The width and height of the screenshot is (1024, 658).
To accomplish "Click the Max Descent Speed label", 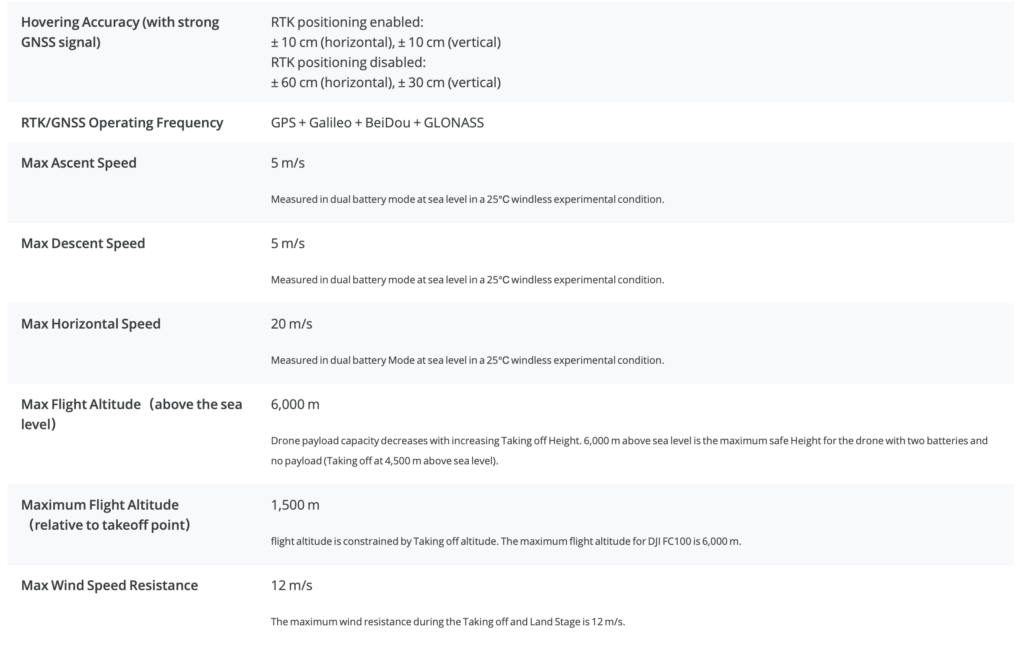I will (x=83, y=243).
